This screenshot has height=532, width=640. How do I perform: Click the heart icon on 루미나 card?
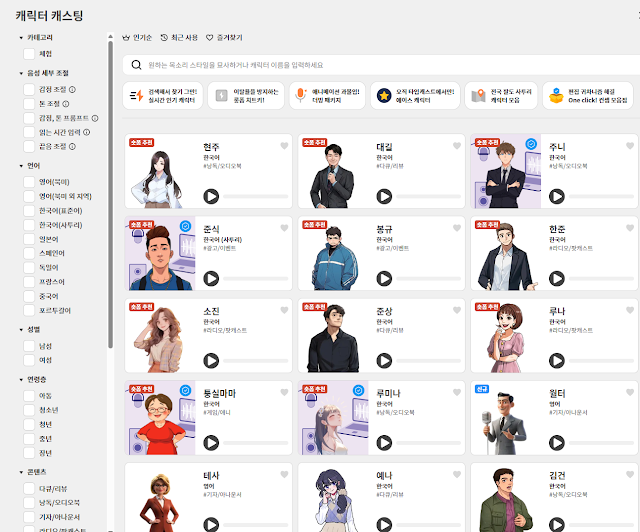point(457,392)
